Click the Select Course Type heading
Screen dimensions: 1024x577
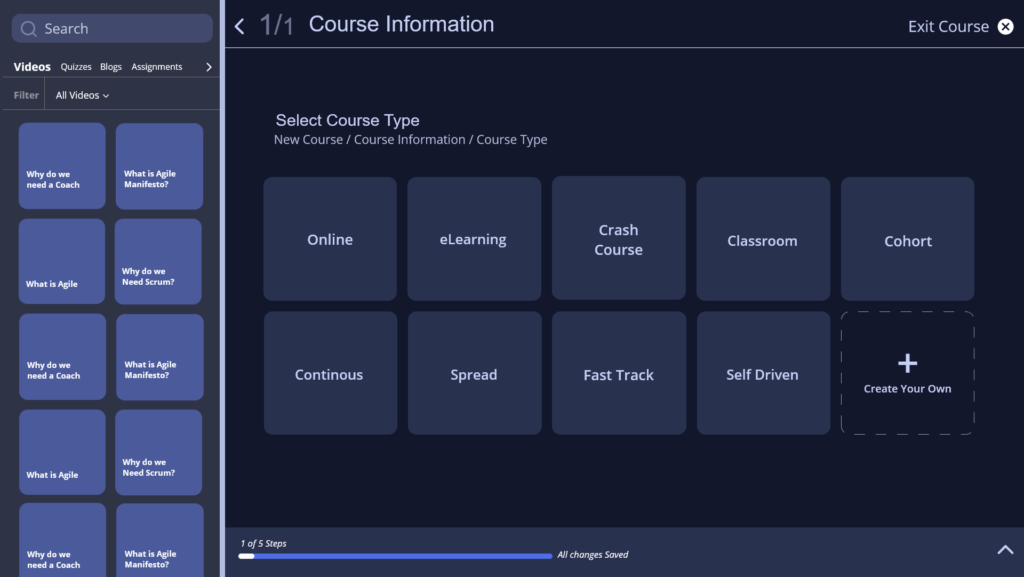[347, 120]
